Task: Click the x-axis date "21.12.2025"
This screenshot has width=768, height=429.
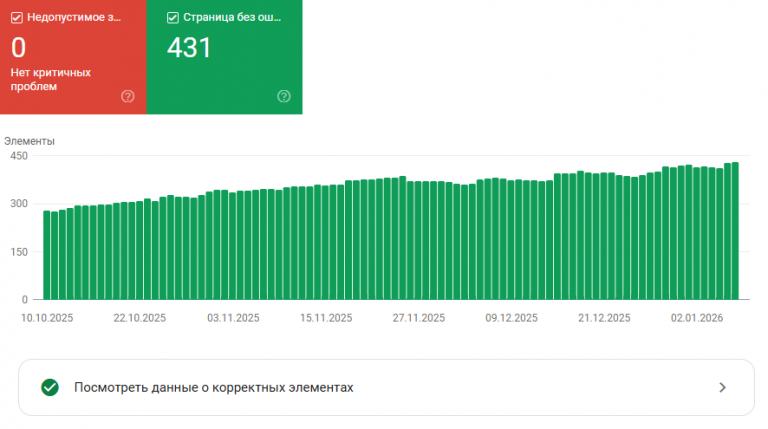Action: [604, 318]
